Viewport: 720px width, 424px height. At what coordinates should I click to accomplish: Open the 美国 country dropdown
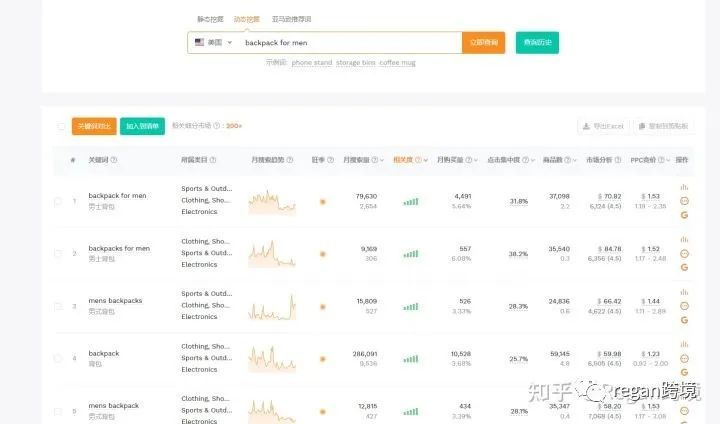(214, 42)
